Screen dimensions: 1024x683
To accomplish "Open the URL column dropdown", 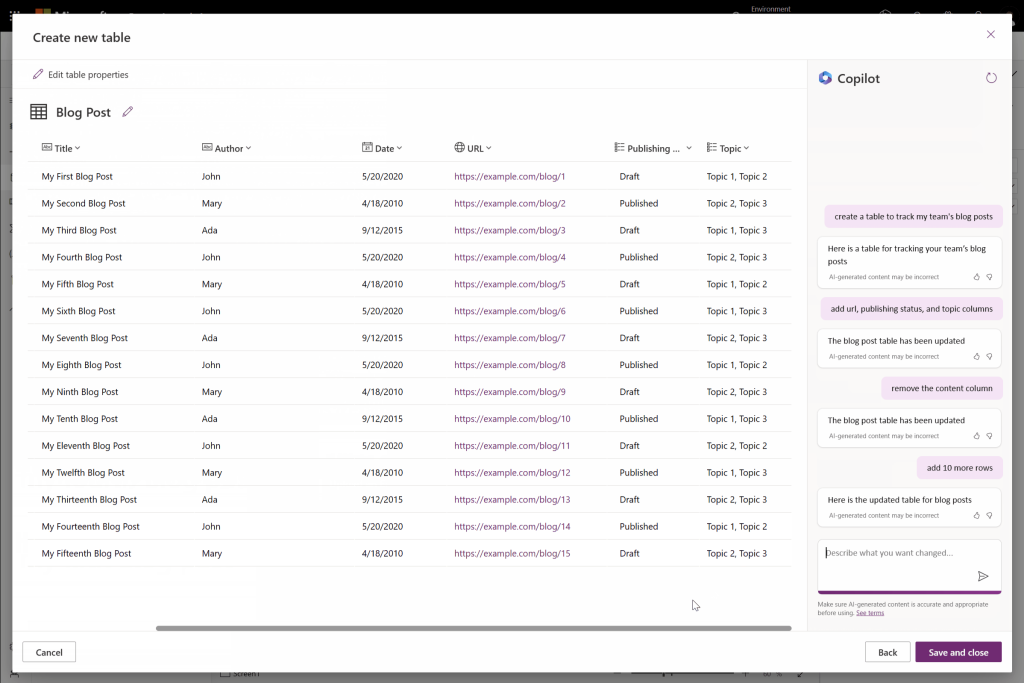I will click(x=488, y=148).
